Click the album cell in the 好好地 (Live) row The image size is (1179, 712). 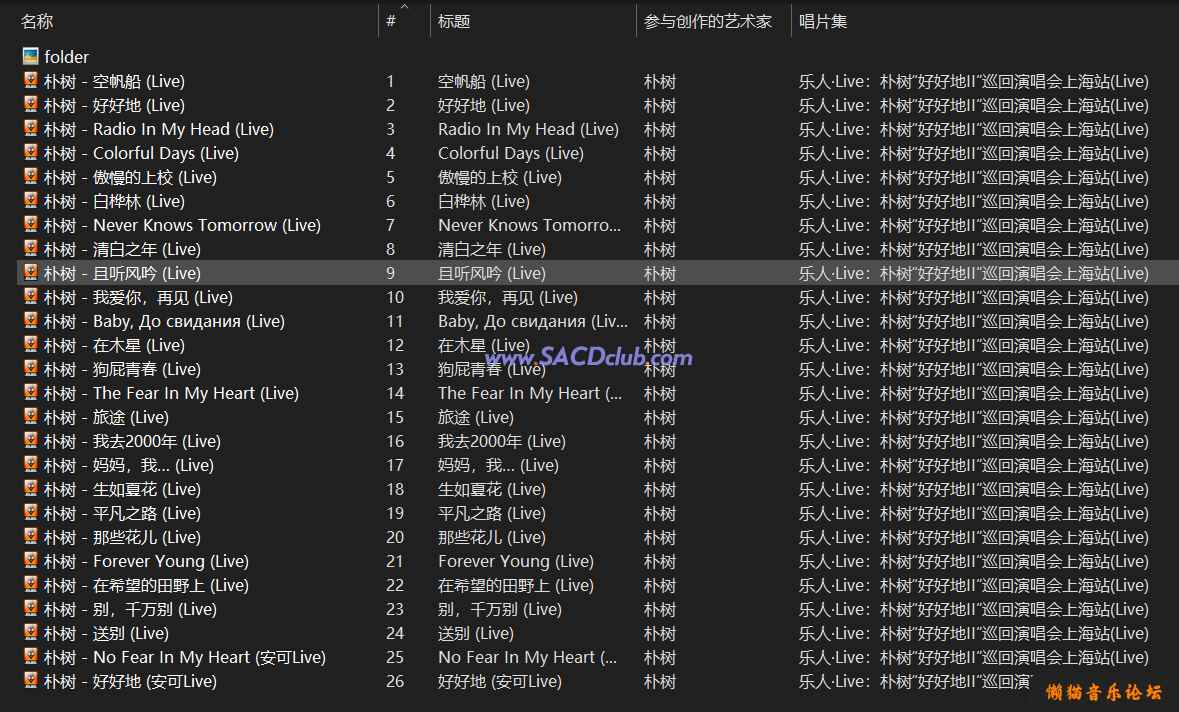(973, 105)
